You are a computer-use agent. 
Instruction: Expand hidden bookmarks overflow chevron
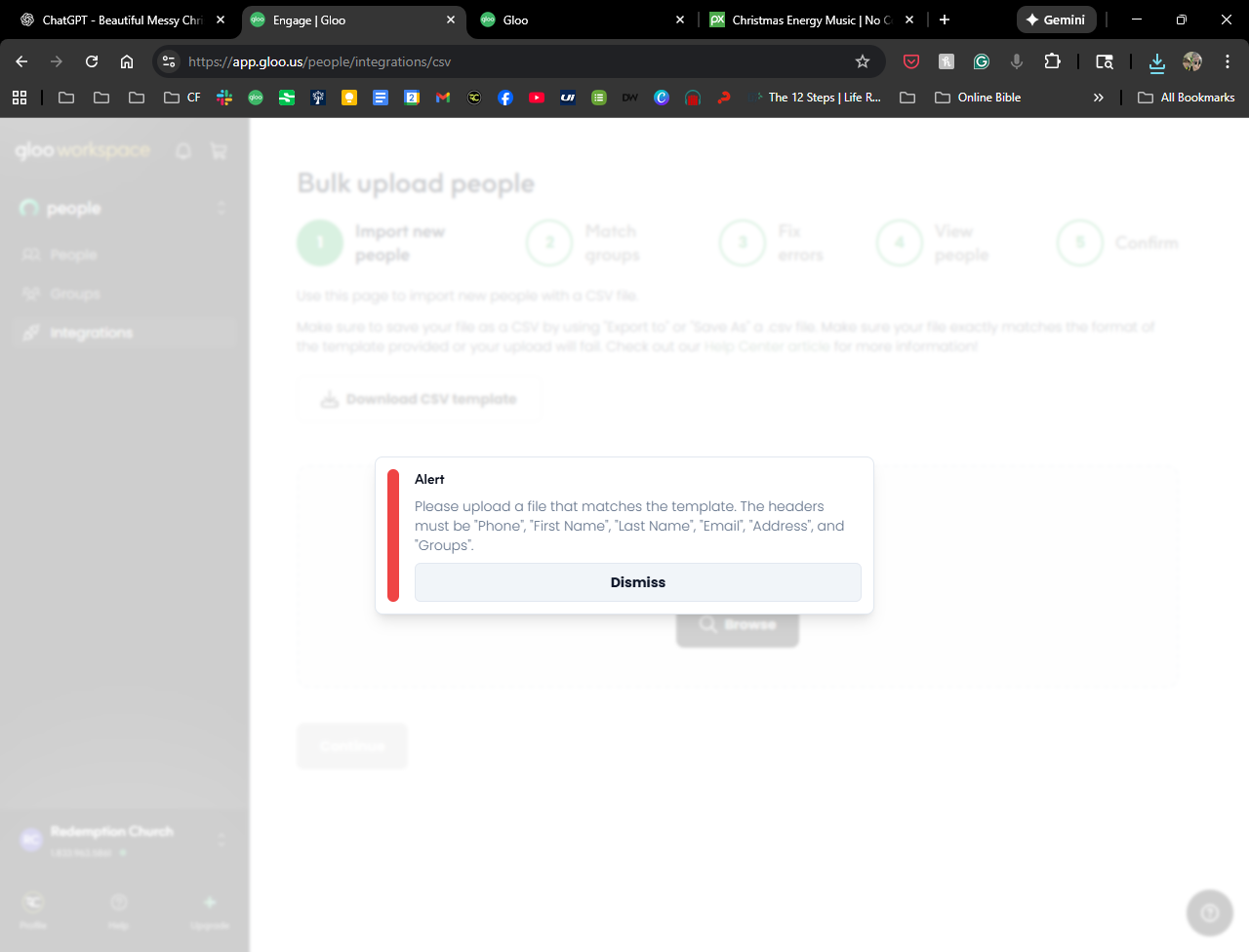[x=1099, y=98]
